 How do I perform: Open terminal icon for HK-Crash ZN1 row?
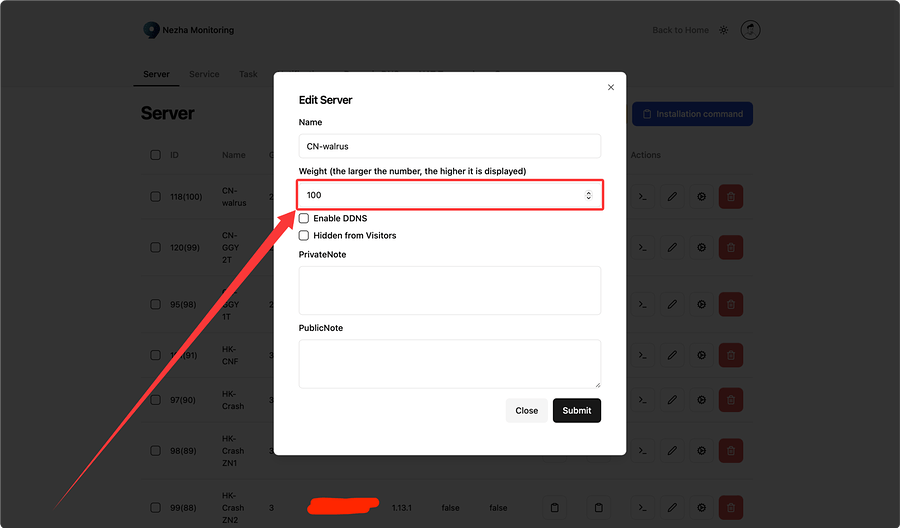point(644,451)
